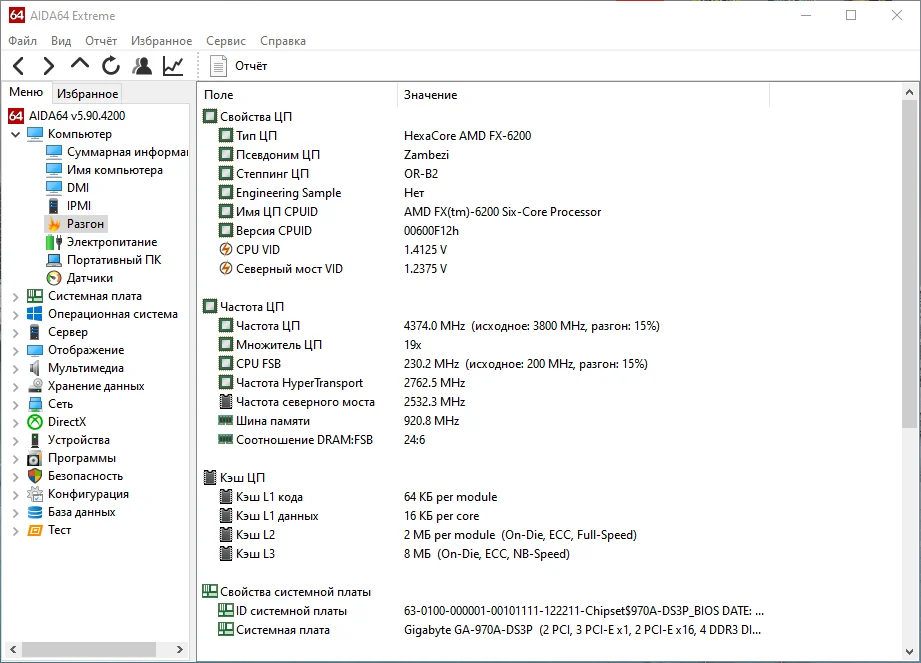
Task: Open the Файл menu
Action: coord(22,41)
